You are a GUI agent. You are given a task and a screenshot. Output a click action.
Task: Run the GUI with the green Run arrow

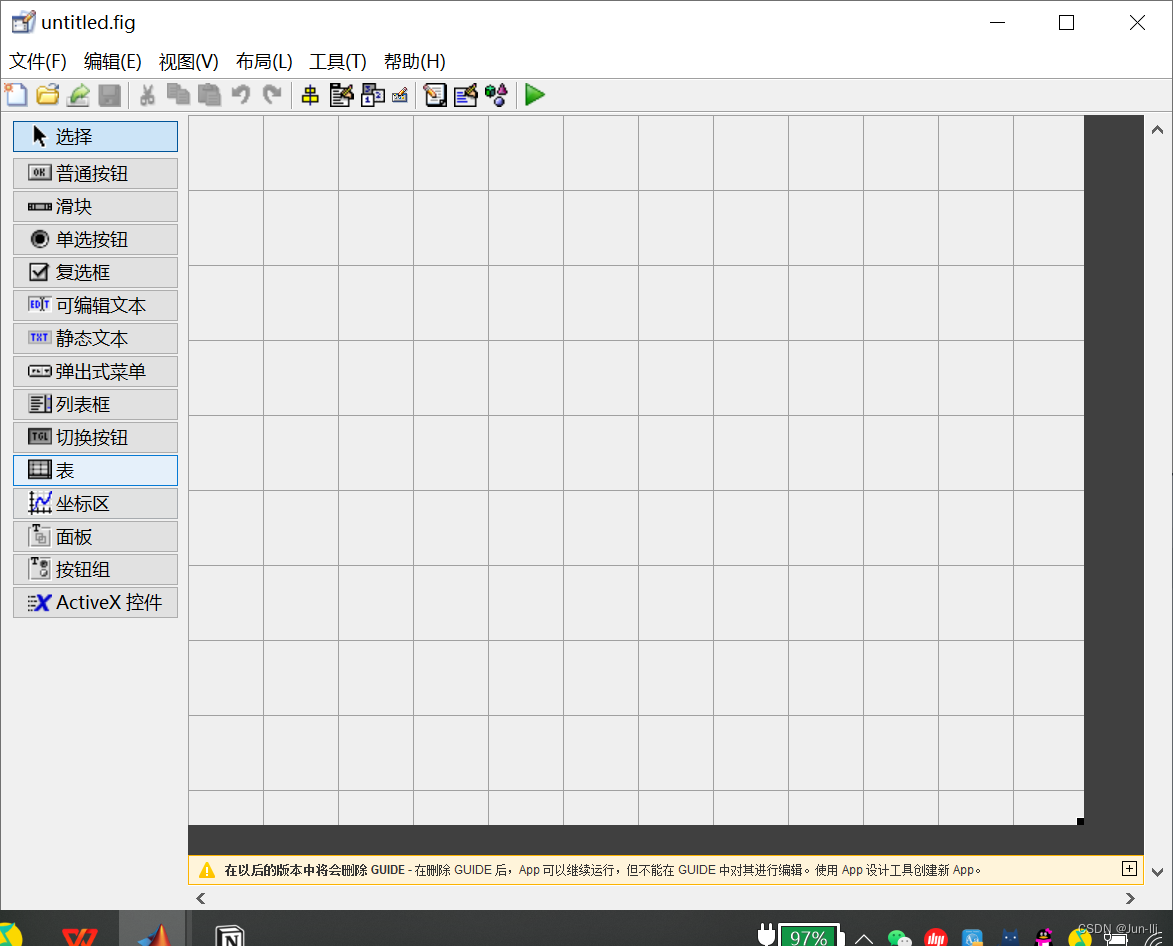[x=534, y=94]
